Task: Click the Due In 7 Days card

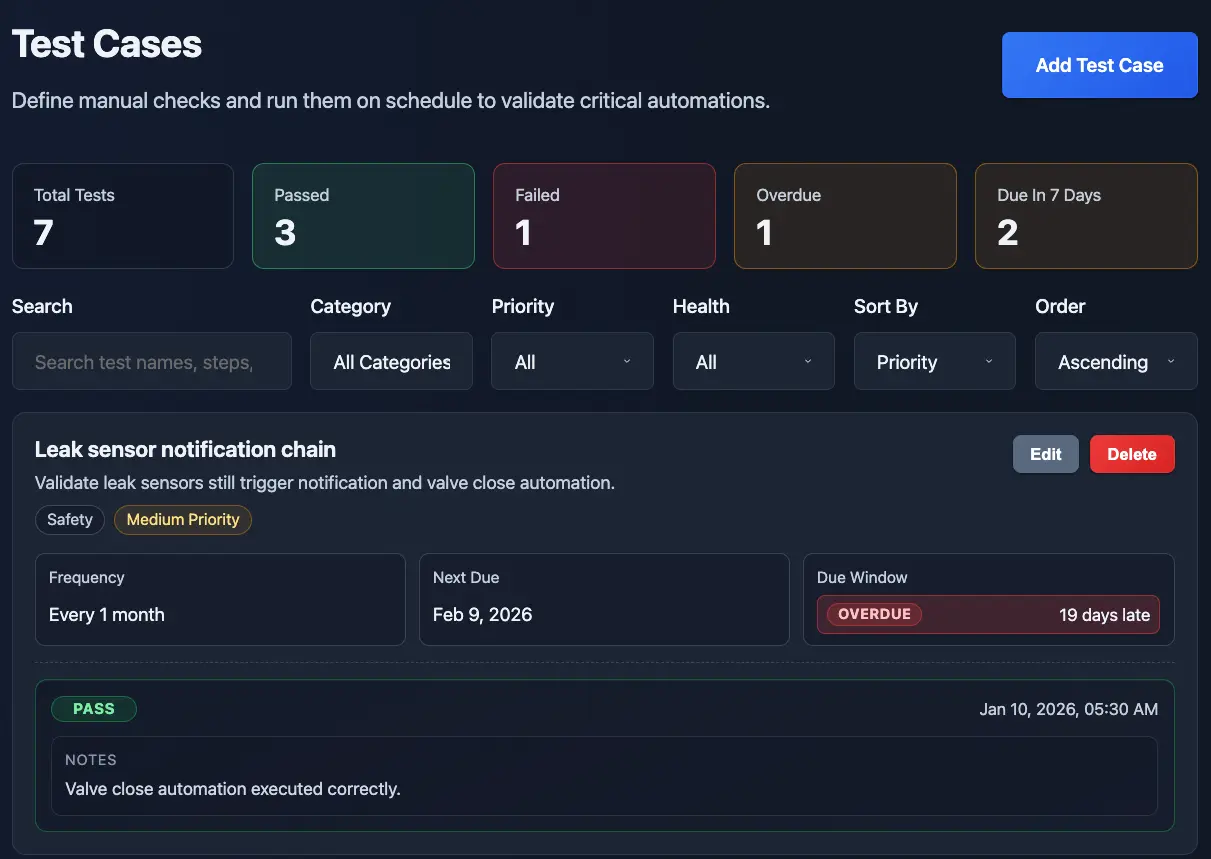Action: point(1086,216)
